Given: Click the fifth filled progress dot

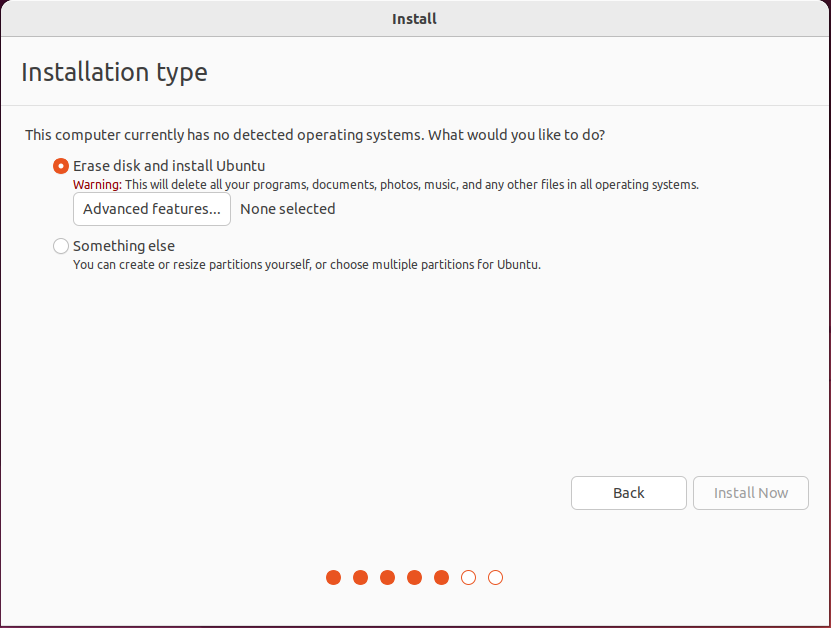Looking at the screenshot, I should click(x=442, y=577).
